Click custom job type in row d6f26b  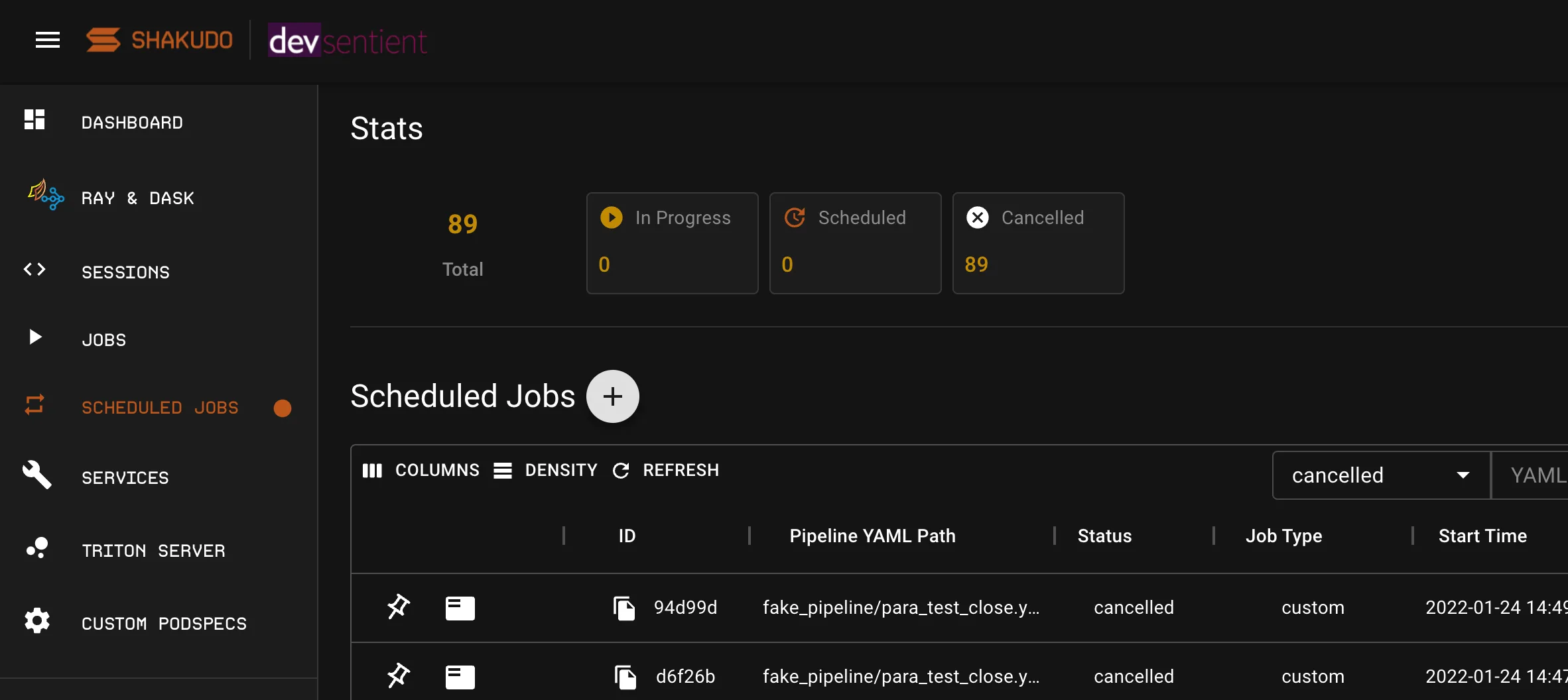tap(1313, 676)
